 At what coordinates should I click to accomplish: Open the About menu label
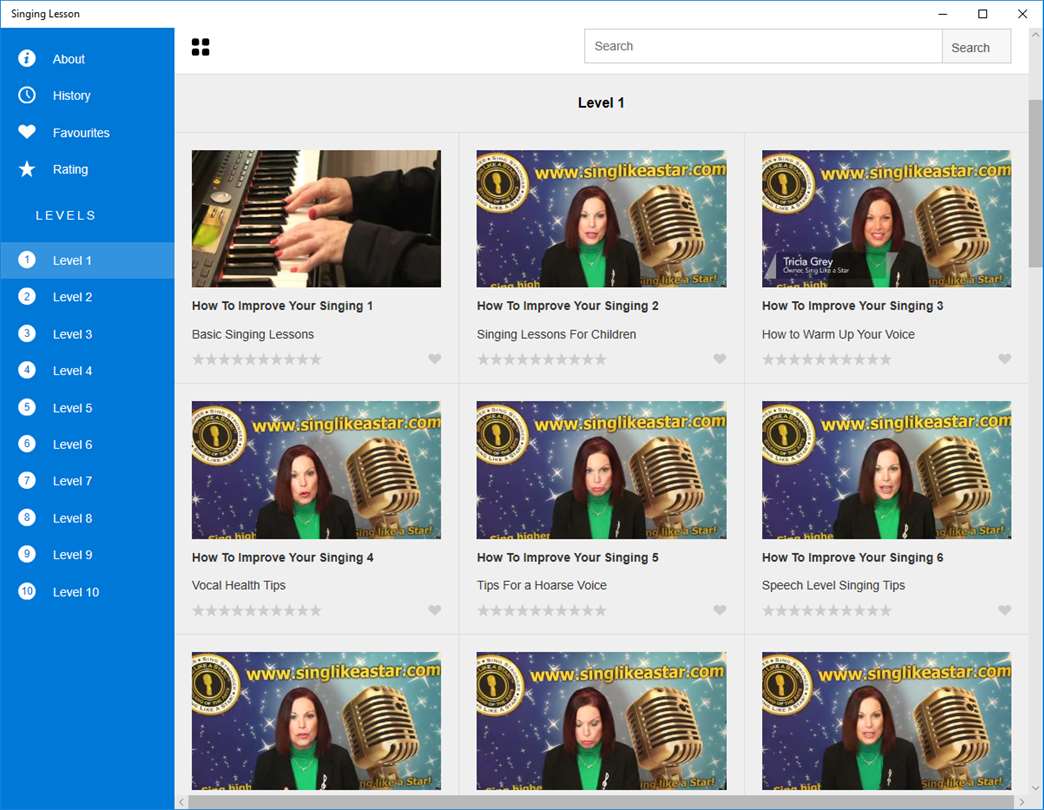pos(69,59)
